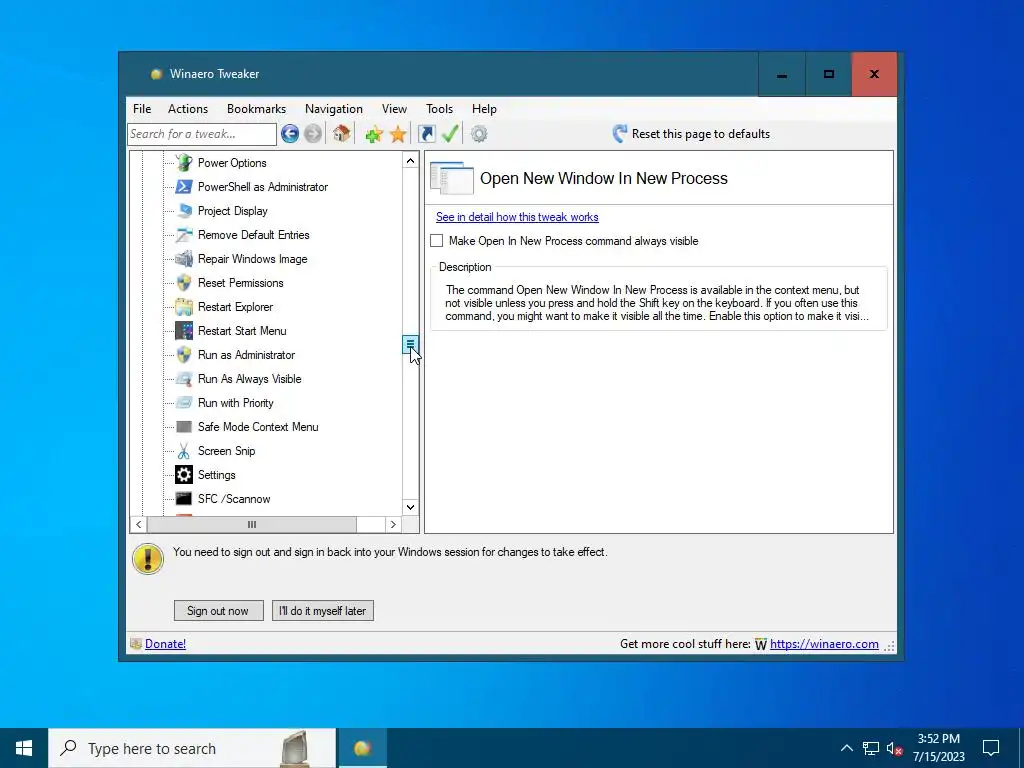Click the horizontal scrollbar right arrow
Image resolution: width=1024 pixels, height=768 pixels.
pyautogui.click(x=393, y=524)
